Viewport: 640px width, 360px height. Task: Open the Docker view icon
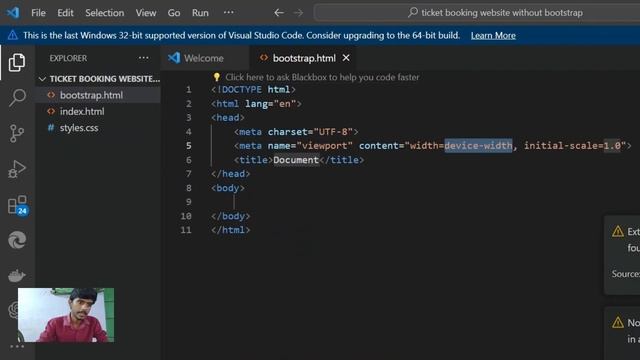[x=17, y=276]
